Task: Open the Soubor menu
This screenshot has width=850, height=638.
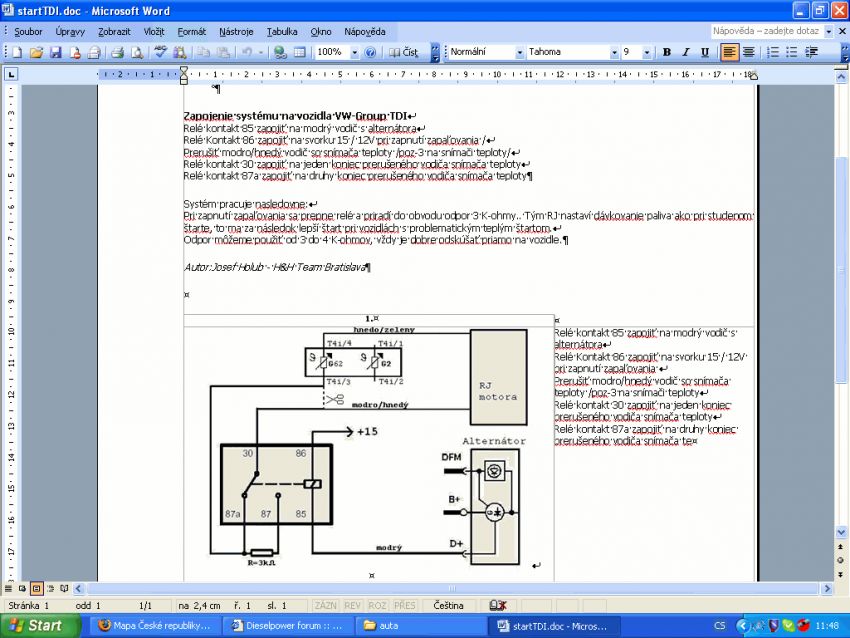Action: point(28,32)
